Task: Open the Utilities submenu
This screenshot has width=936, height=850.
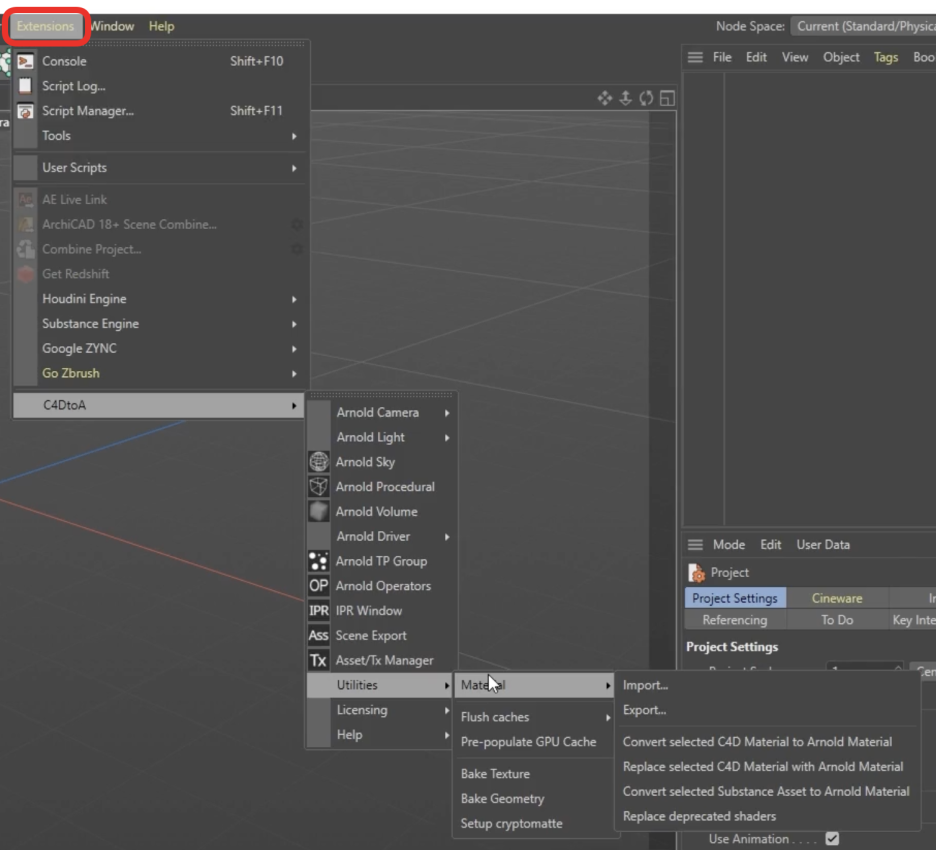Action: (381, 685)
